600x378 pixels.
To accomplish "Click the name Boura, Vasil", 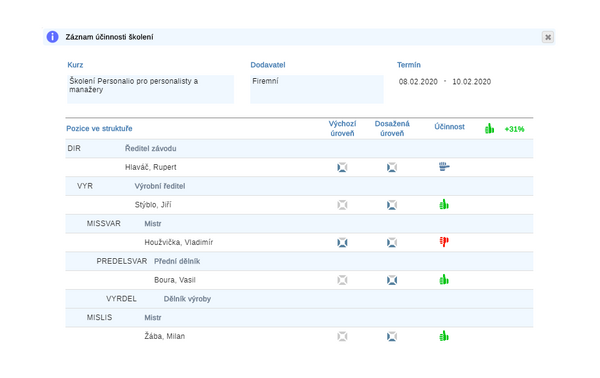I will tap(174, 280).
